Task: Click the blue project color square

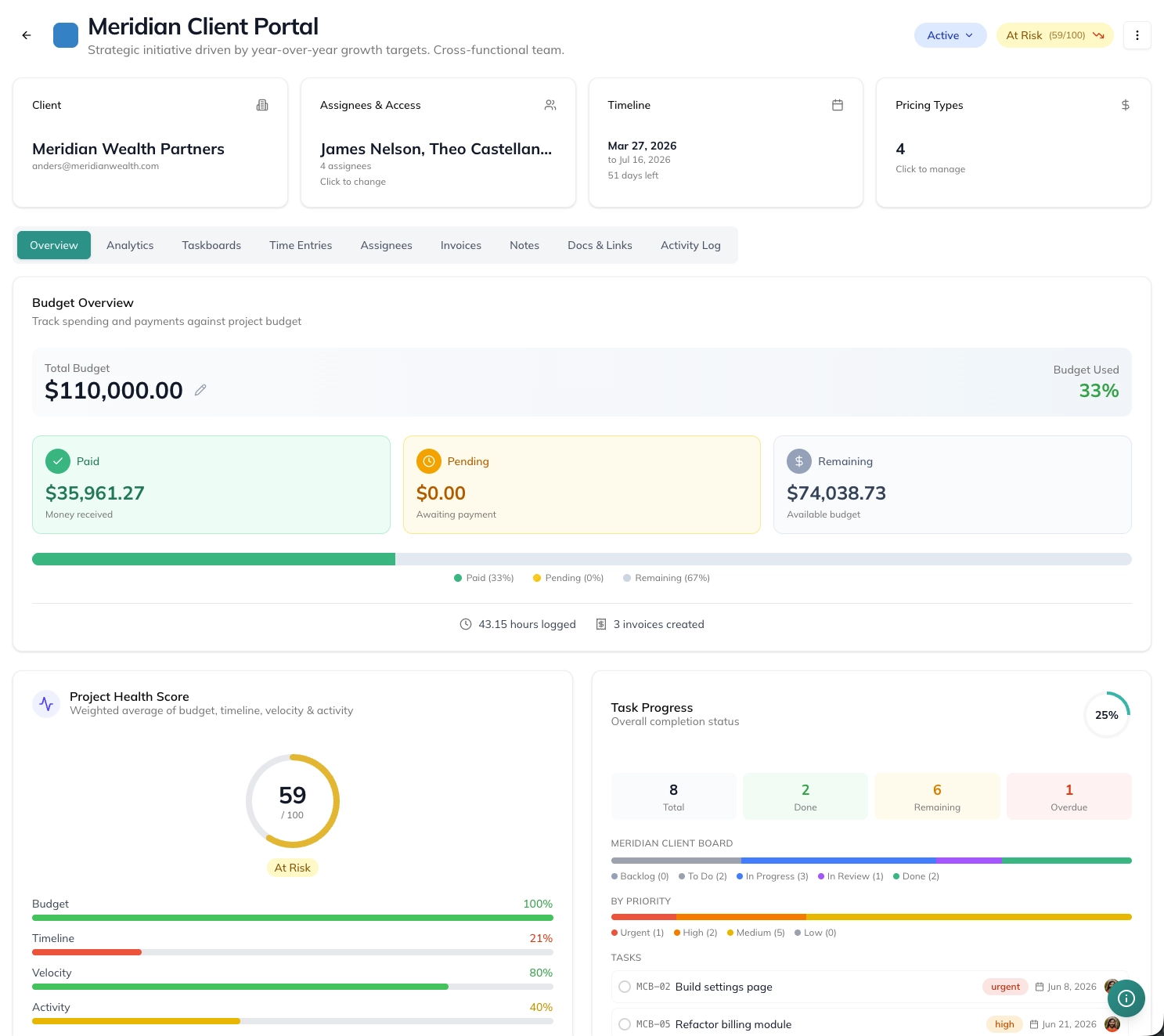Action: 66,35
